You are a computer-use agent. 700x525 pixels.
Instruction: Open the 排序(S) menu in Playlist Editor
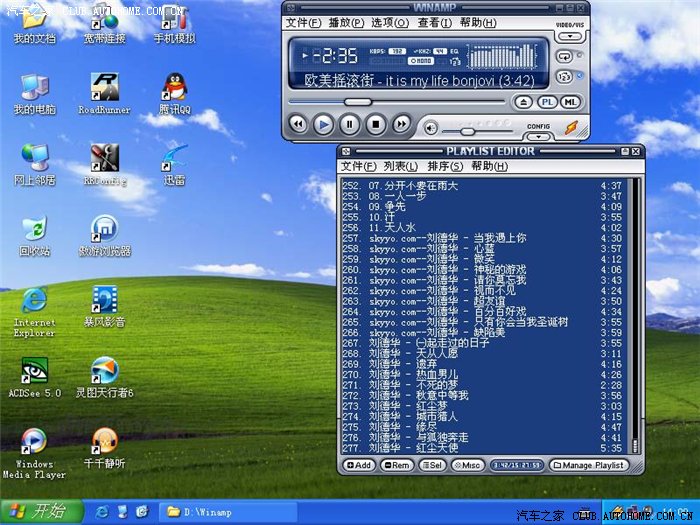coord(444,166)
